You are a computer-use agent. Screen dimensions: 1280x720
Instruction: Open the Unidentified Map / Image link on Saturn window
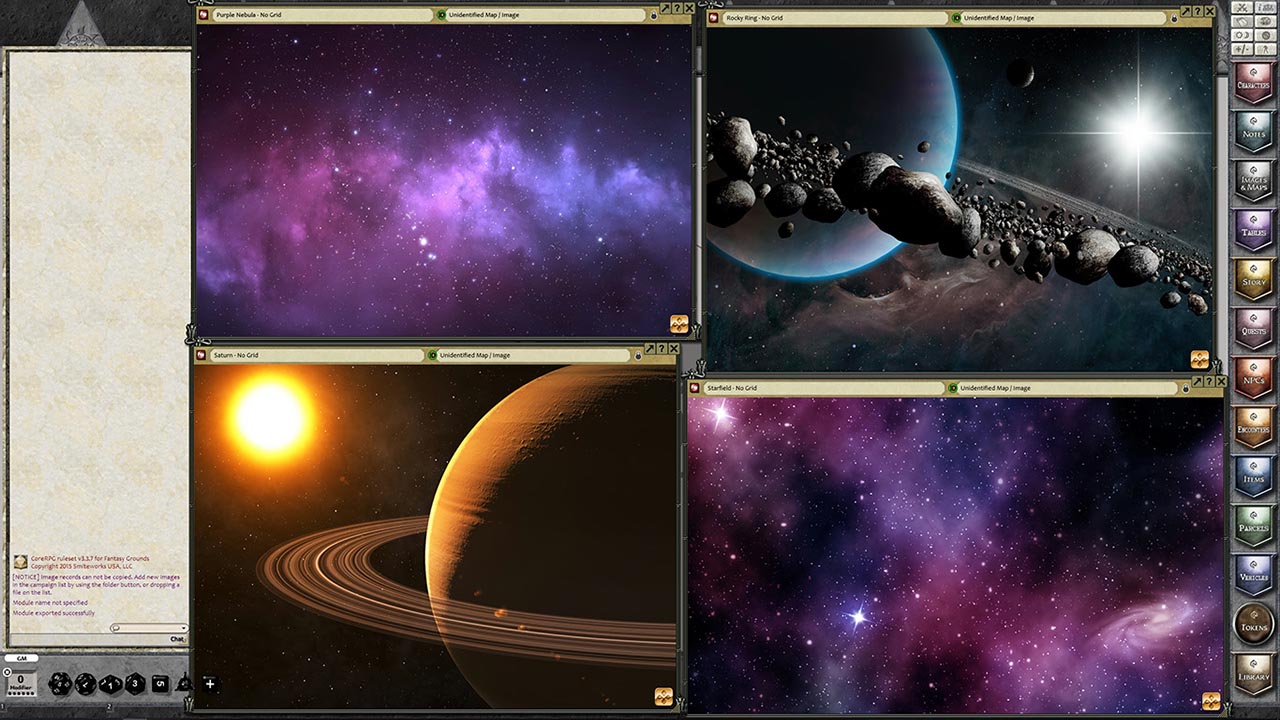(x=433, y=355)
